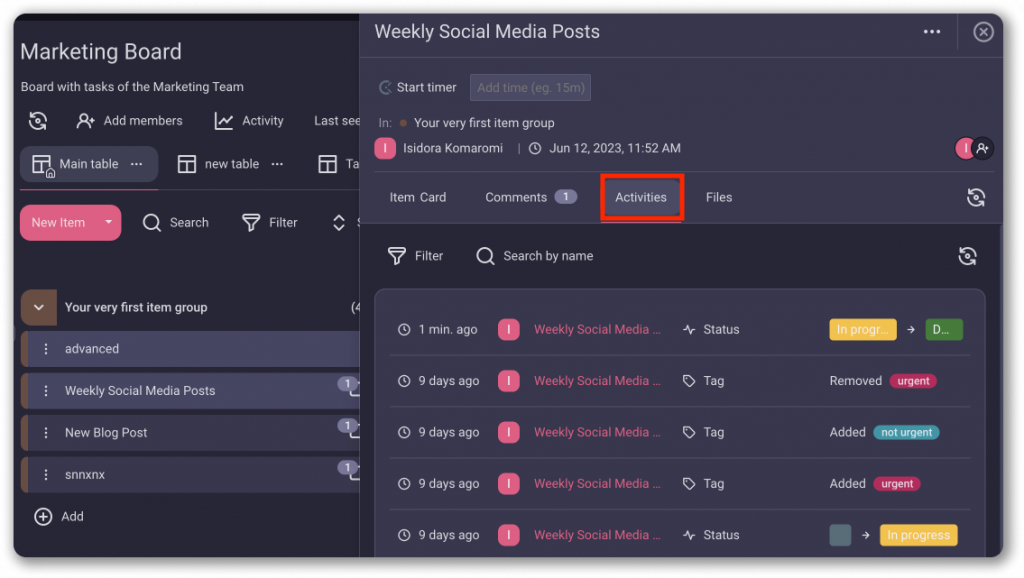1024x578 pixels.
Task: Click the Add time input field
Action: pyautogui.click(x=530, y=87)
